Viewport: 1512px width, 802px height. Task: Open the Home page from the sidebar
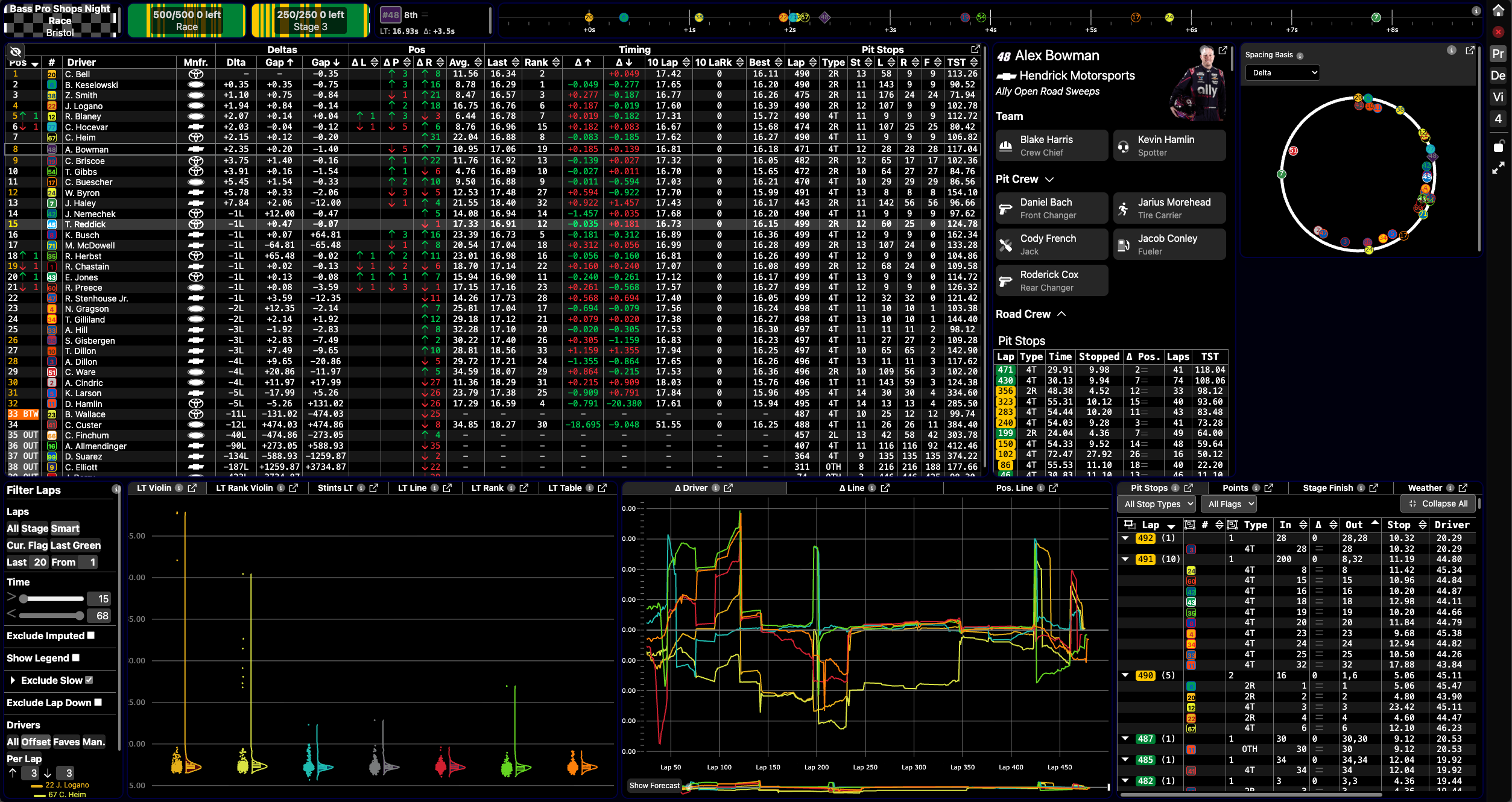1498,11
